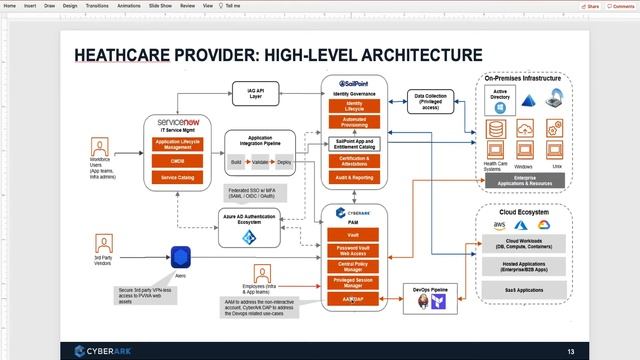640x360 pixels.
Task: Click the ServiceNow logo
Action: tap(178, 122)
